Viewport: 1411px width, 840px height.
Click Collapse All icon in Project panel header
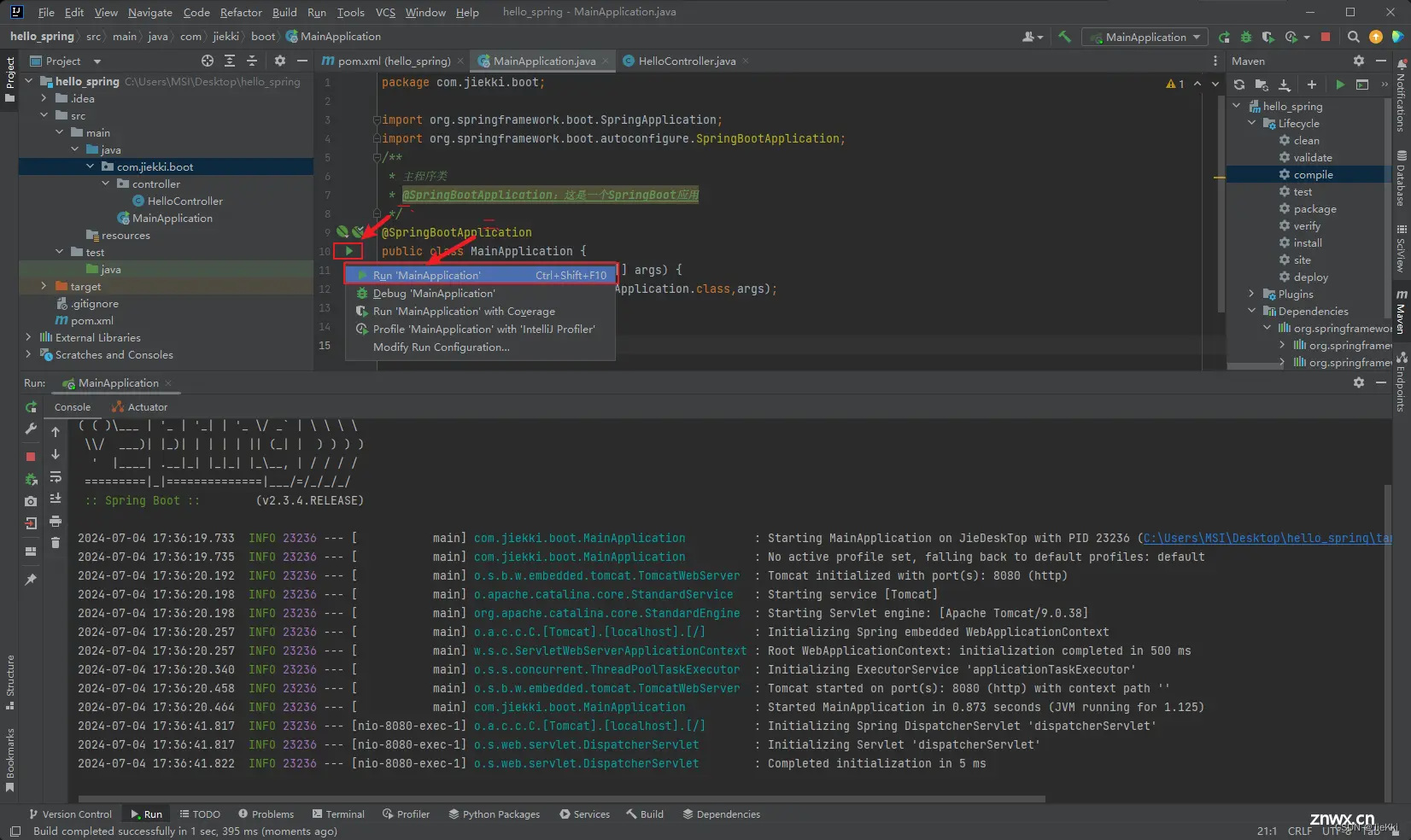(252, 61)
